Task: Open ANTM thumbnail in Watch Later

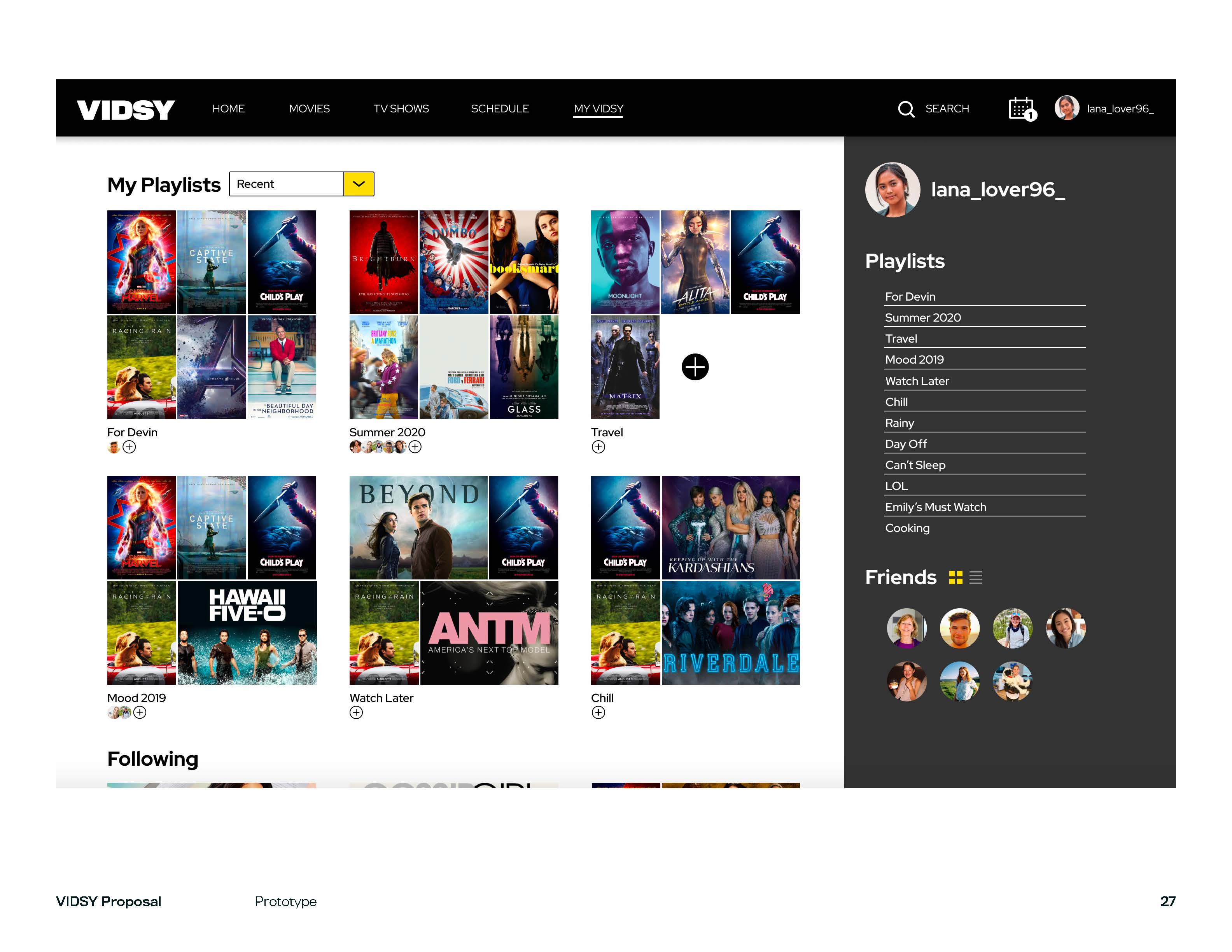Action: pos(489,633)
